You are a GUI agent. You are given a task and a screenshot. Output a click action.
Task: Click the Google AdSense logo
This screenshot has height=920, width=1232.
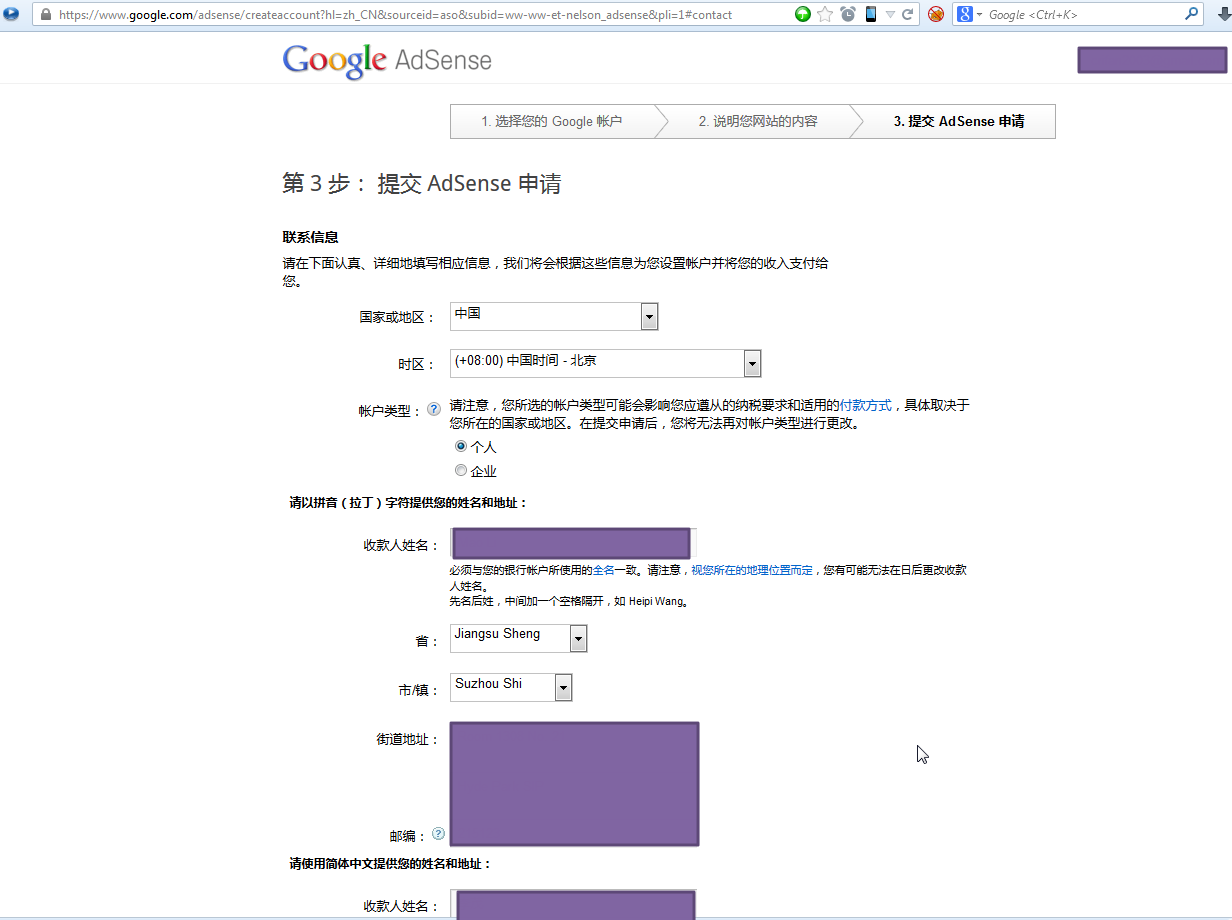tap(387, 61)
